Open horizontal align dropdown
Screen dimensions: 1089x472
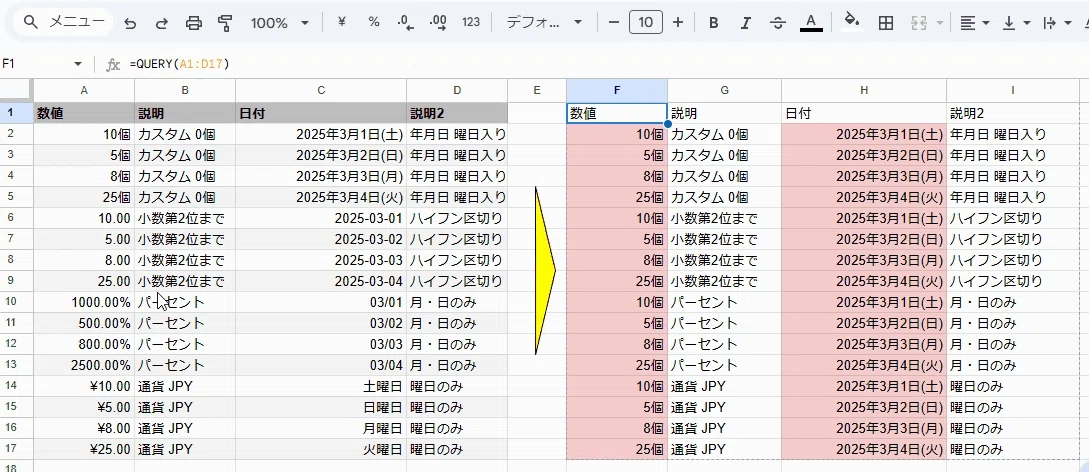974,23
